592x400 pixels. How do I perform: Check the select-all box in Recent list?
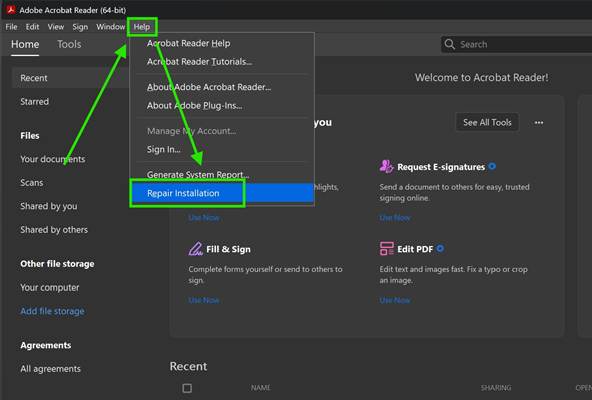187,388
